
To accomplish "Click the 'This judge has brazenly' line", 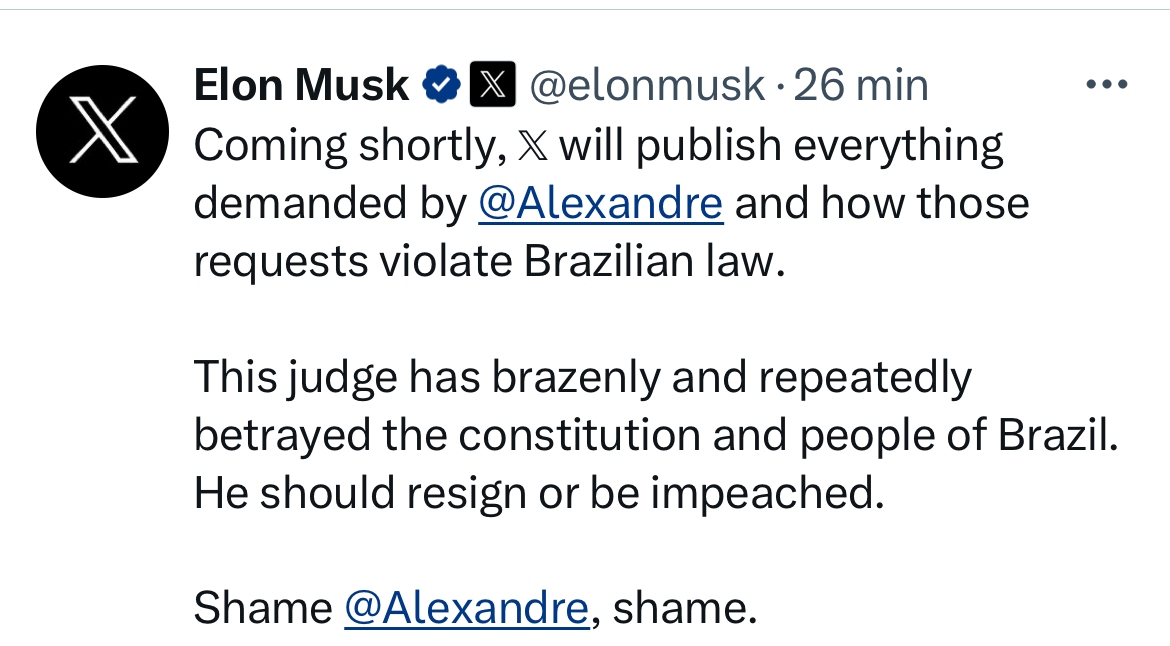I will click(x=583, y=377).
